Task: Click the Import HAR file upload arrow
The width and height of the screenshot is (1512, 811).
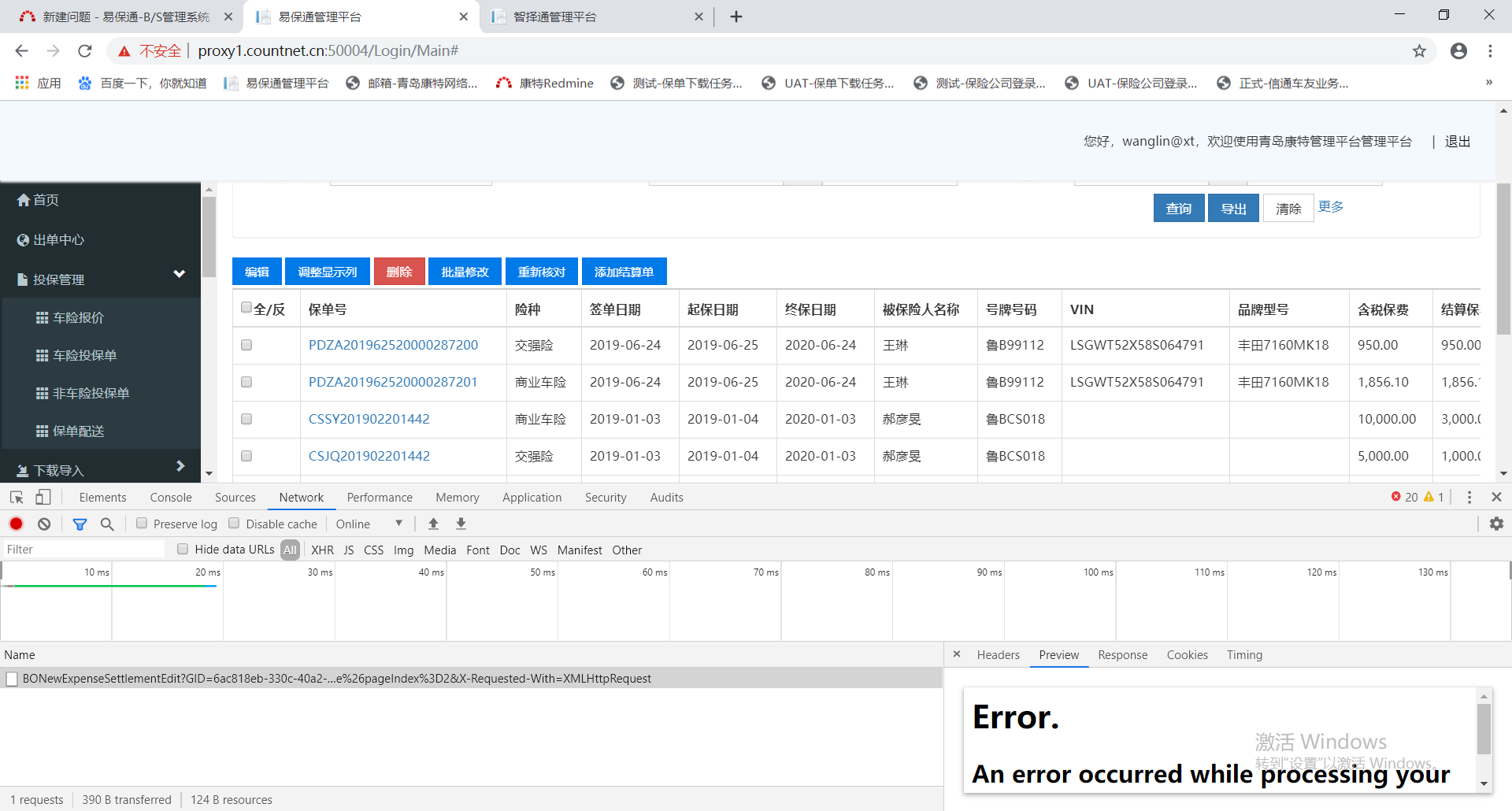Action: (433, 524)
